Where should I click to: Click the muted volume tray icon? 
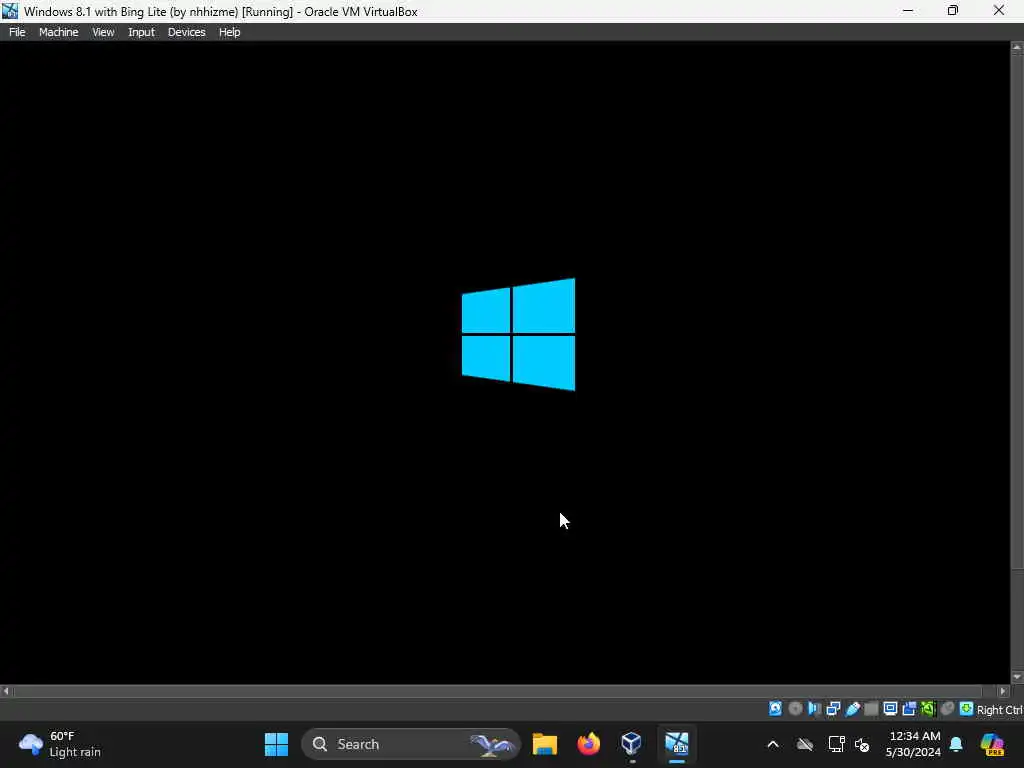pos(862,744)
